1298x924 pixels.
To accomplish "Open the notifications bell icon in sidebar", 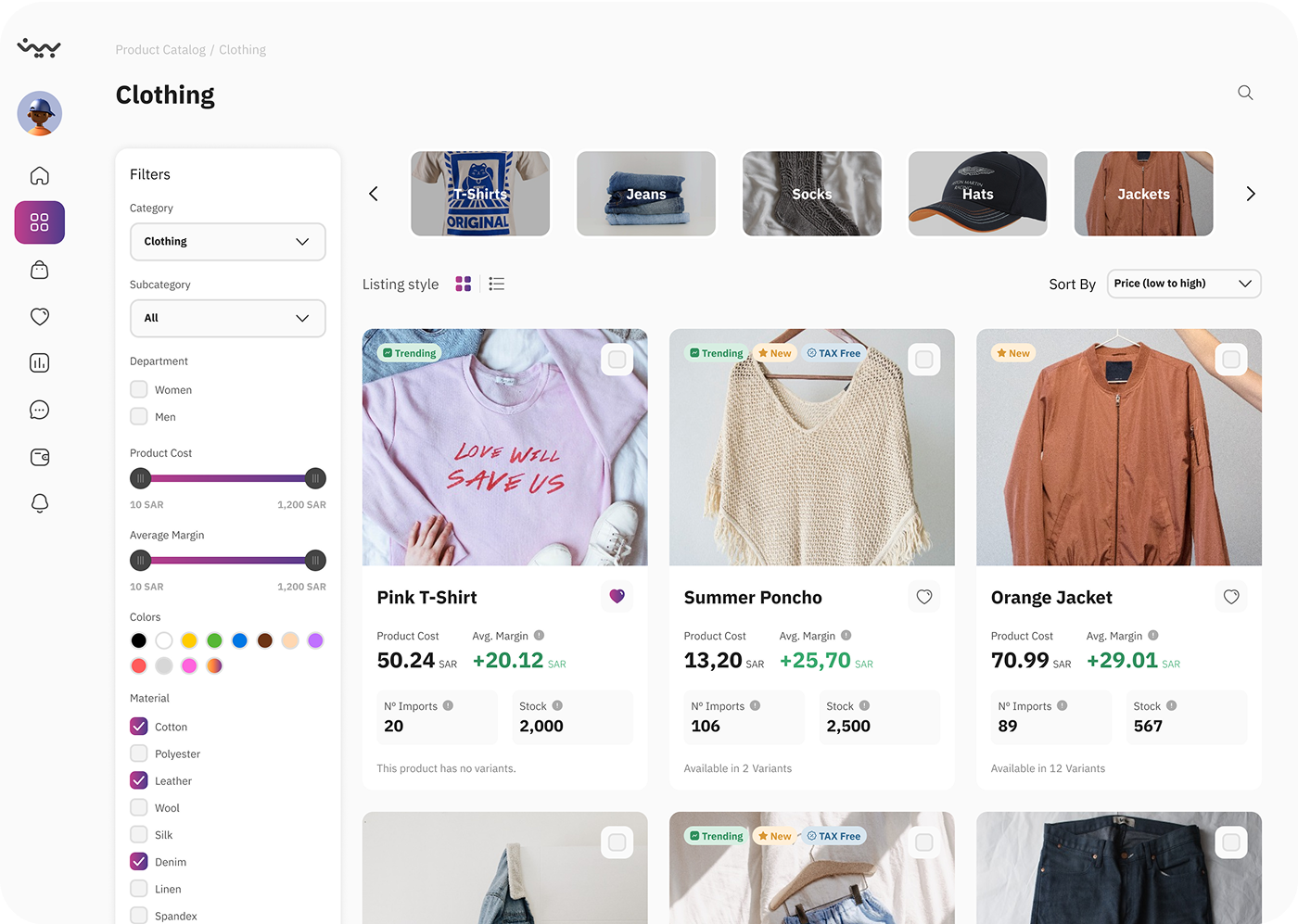I will [39, 503].
